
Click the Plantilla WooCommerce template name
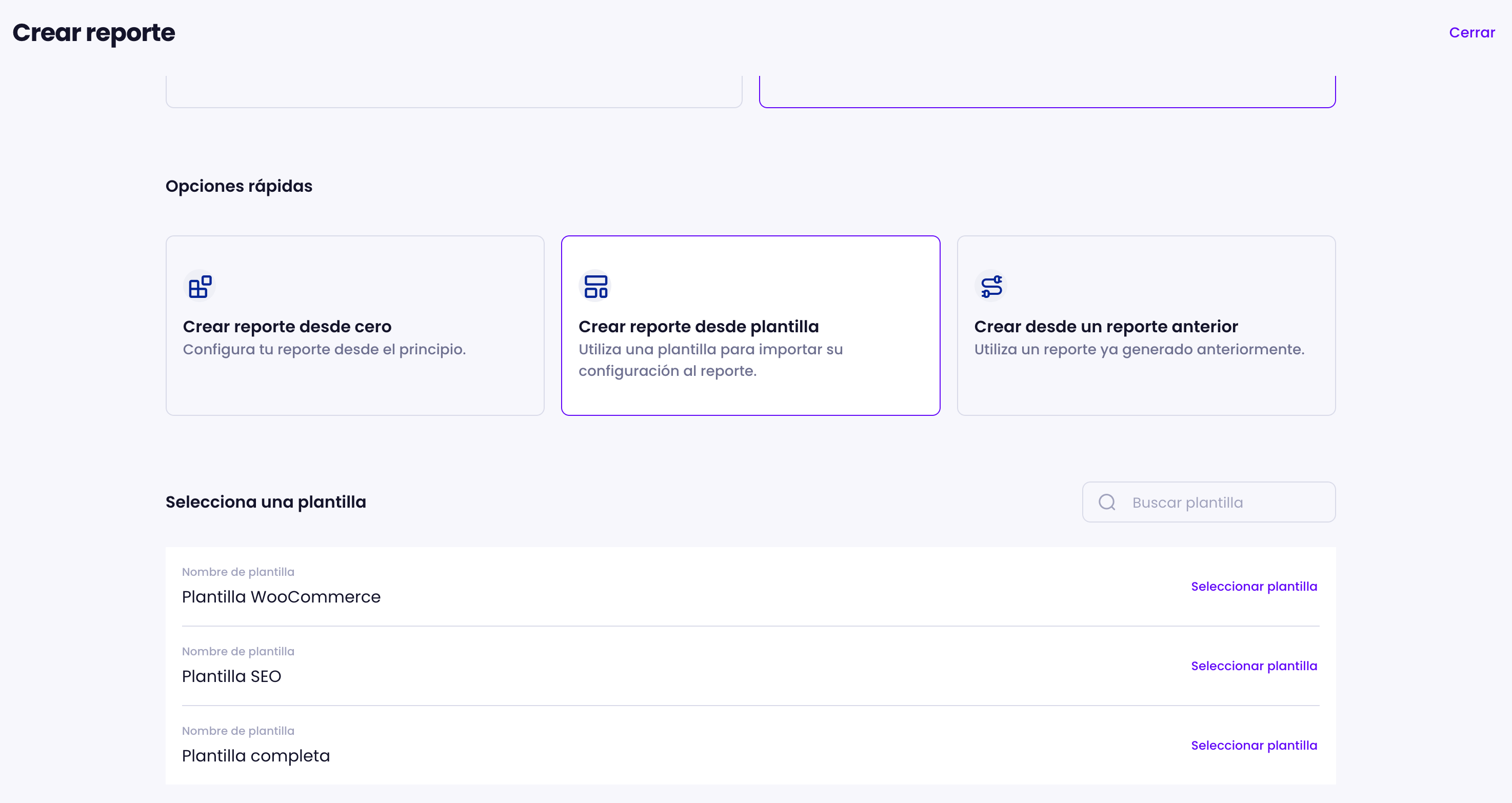click(x=281, y=597)
